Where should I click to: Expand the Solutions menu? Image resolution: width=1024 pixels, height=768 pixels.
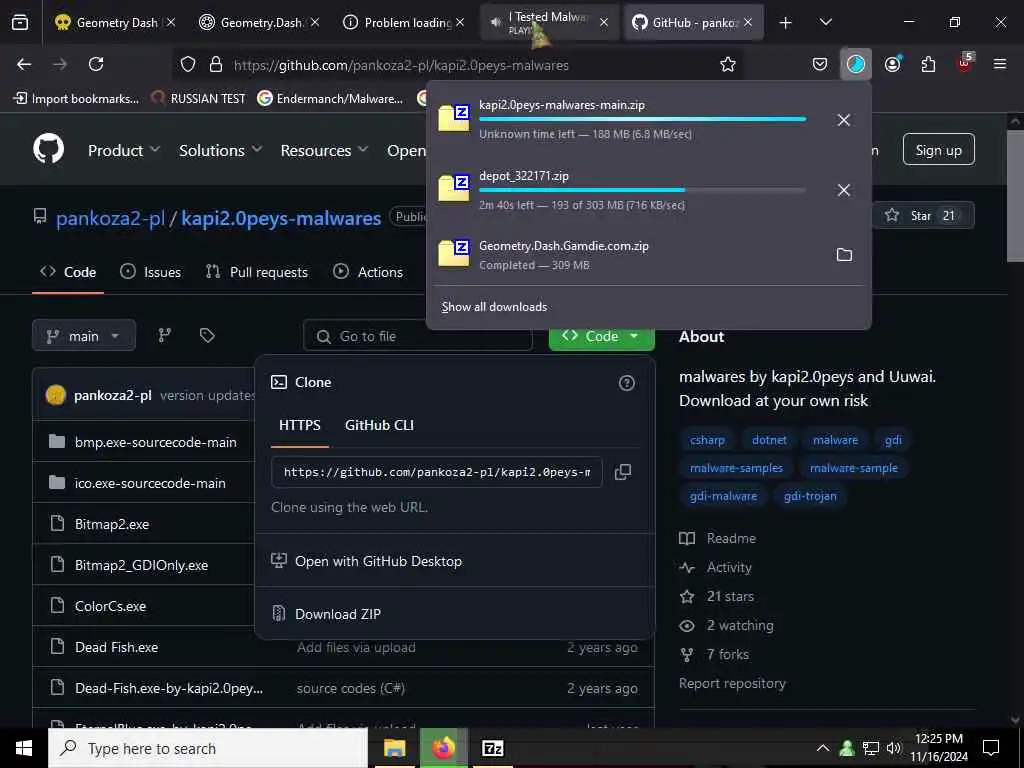(x=220, y=150)
